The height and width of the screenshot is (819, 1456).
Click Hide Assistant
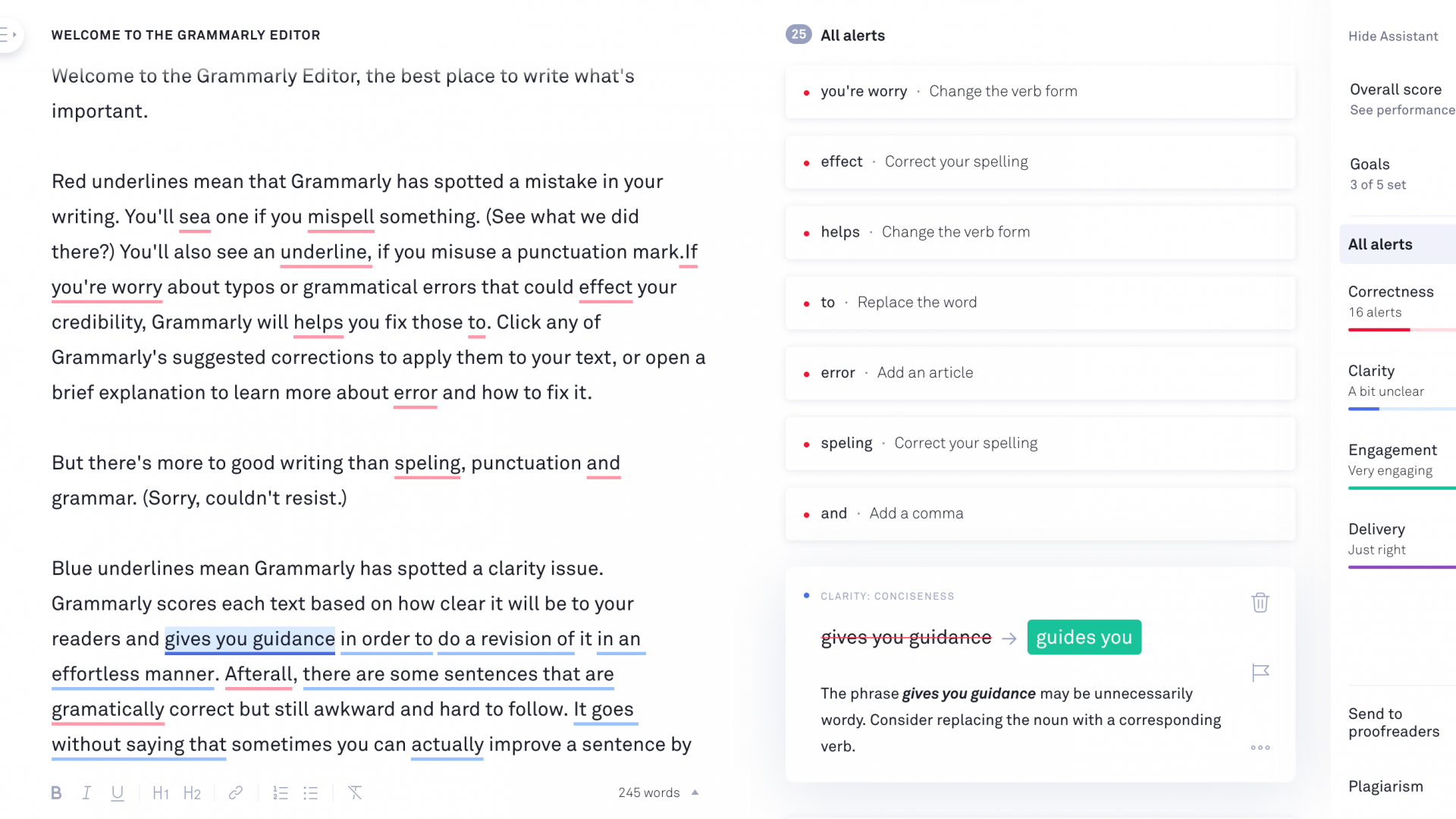click(1393, 36)
